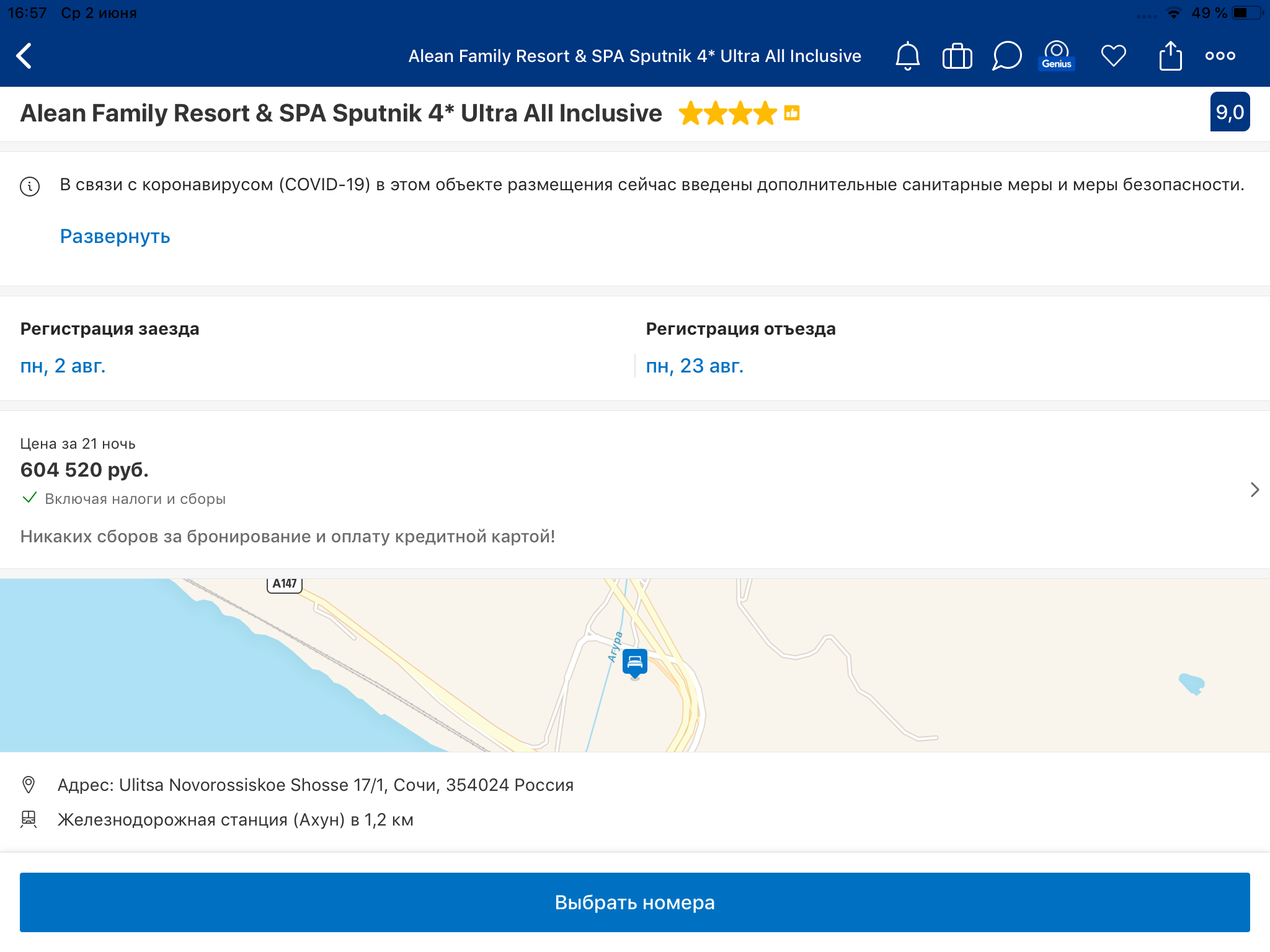Expand COVID-19 notice via Развернуть
The height and width of the screenshot is (952, 1270).
coord(115,236)
